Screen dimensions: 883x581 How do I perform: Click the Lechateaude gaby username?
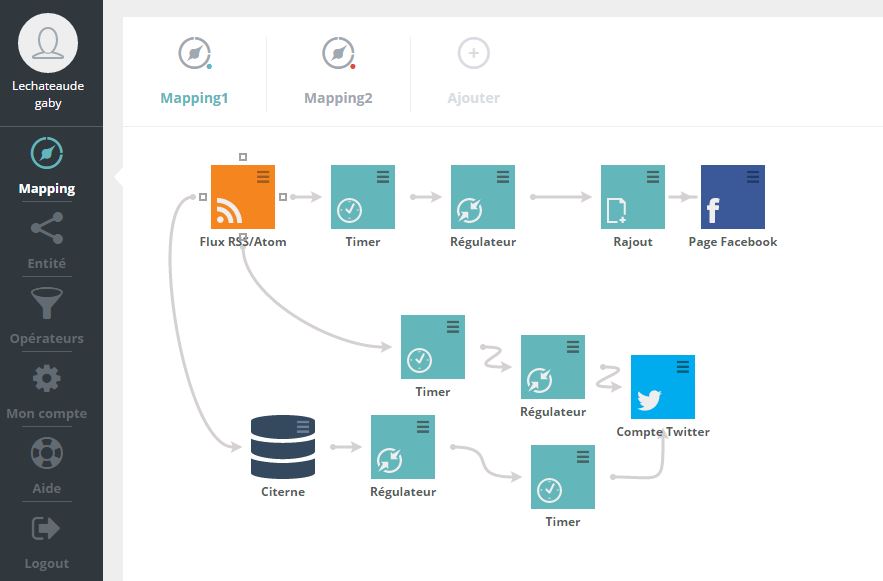pos(48,94)
